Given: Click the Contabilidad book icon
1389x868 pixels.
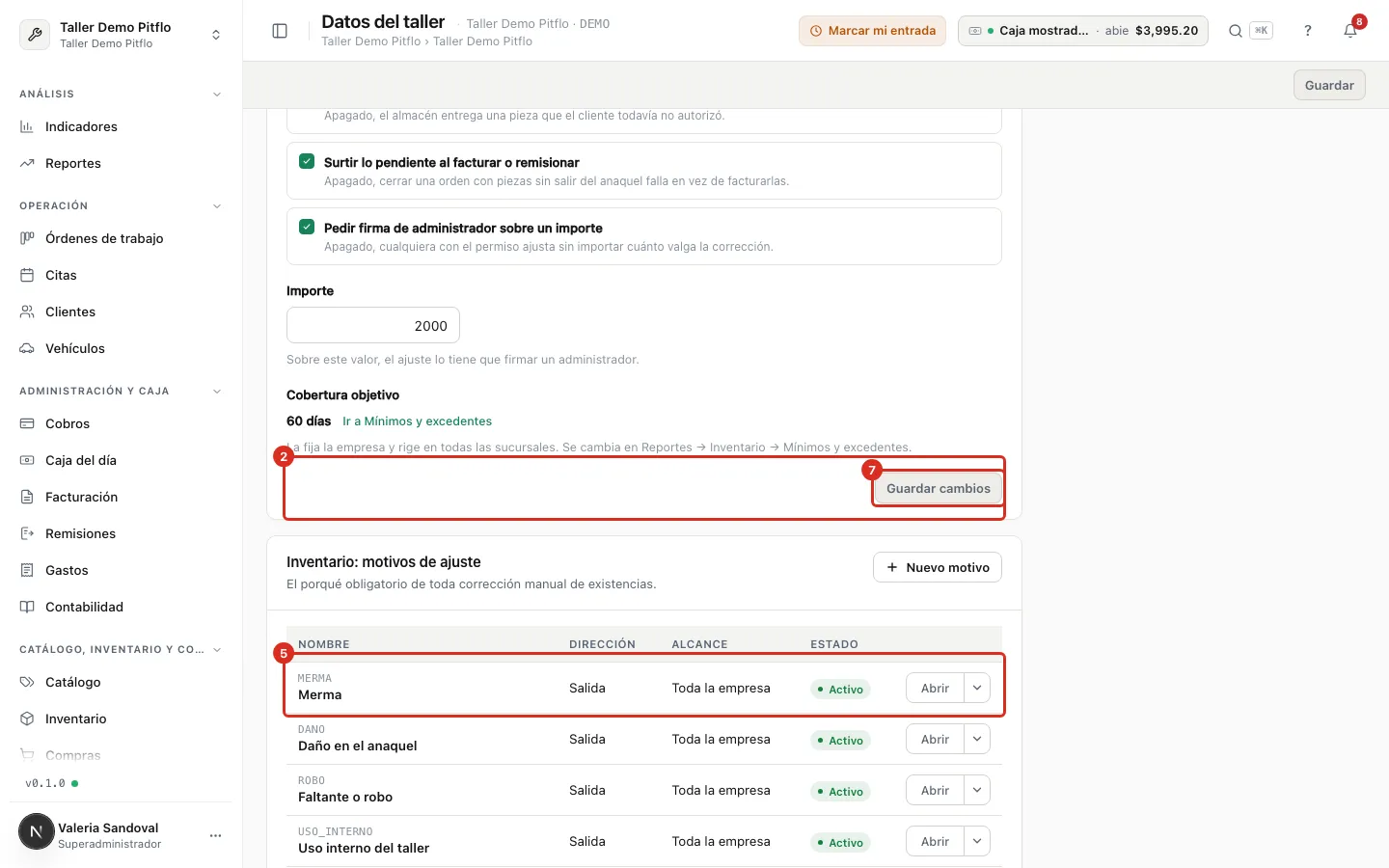Looking at the screenshot, I should point(27,607).
